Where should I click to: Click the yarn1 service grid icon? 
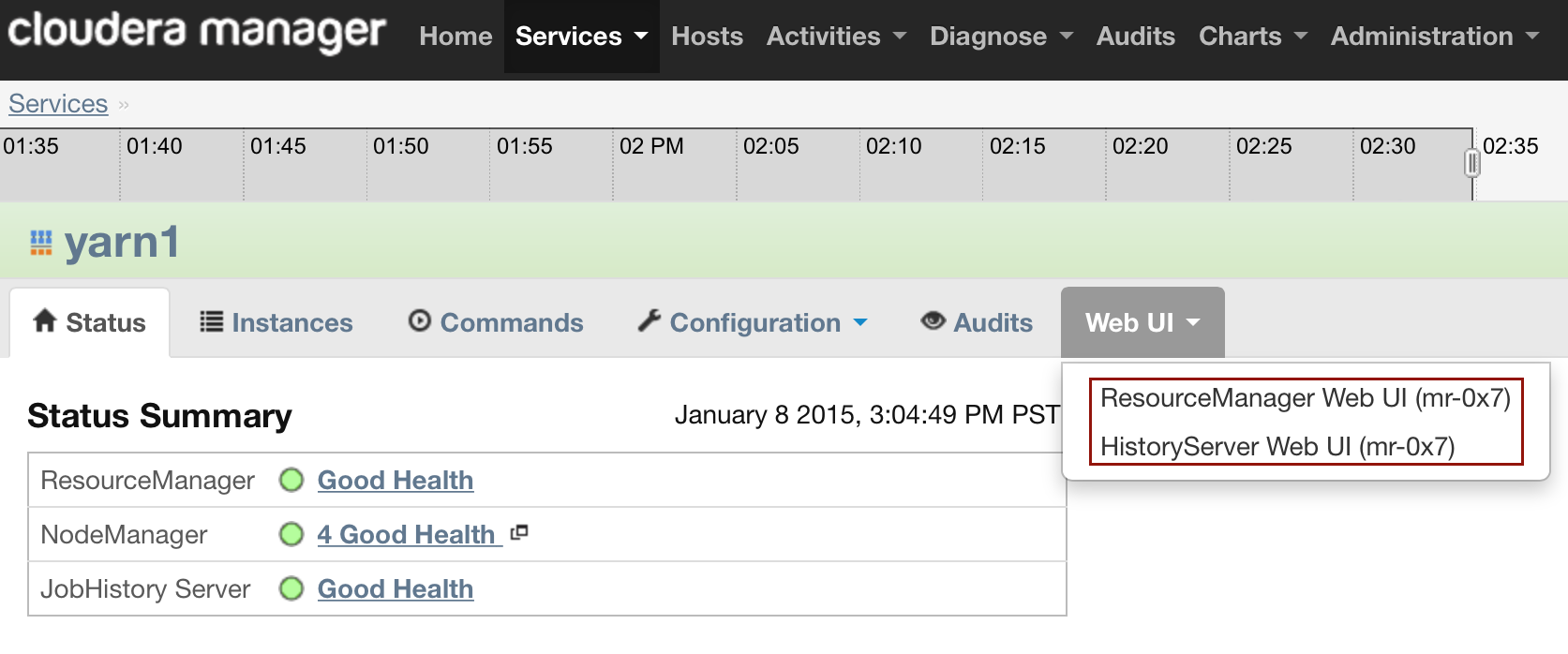[40, 243]
